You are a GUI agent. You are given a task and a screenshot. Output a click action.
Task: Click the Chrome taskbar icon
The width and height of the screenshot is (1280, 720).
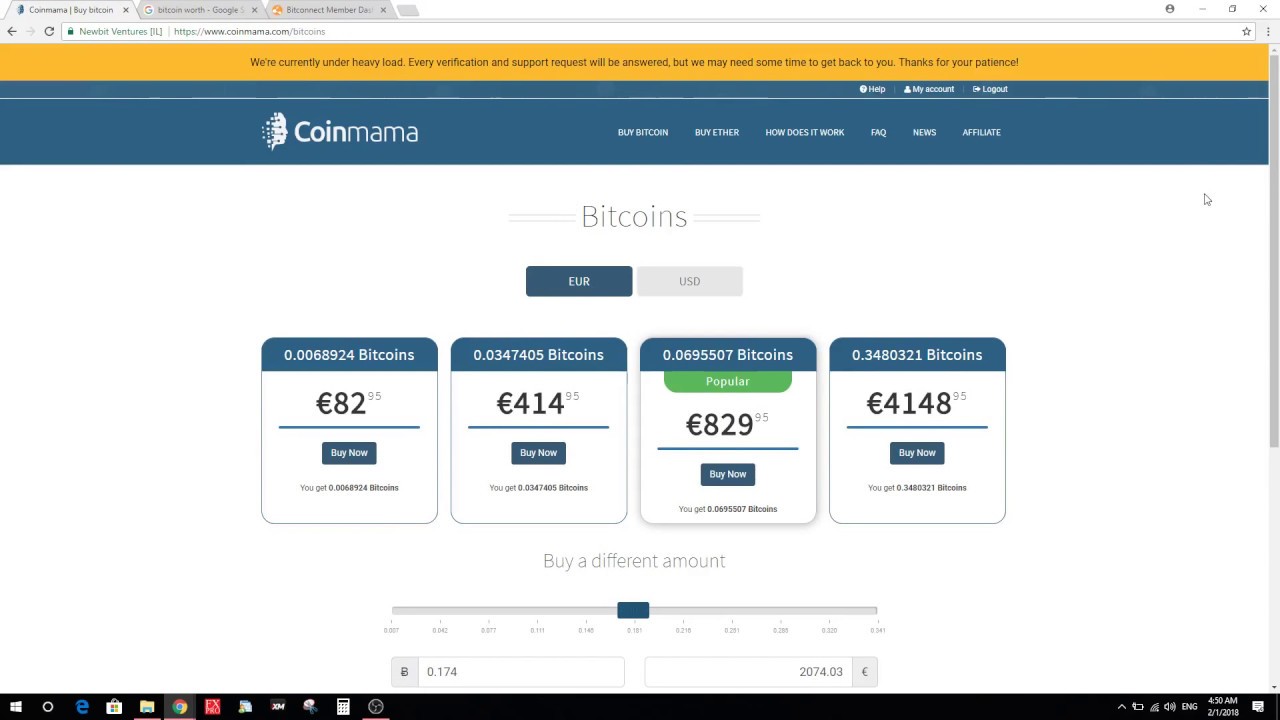point(180,707)
